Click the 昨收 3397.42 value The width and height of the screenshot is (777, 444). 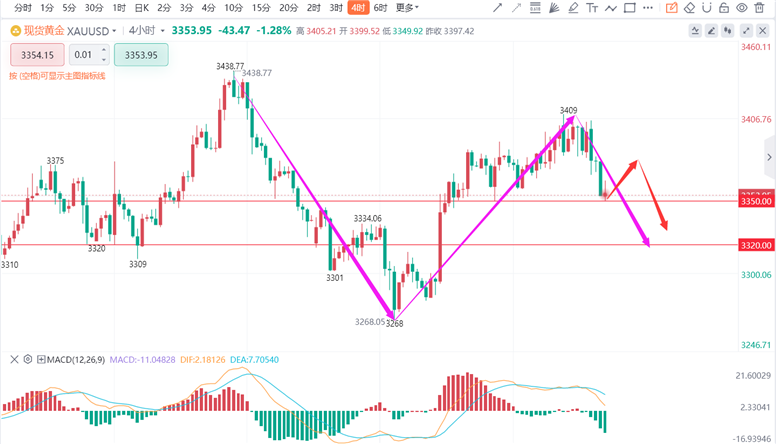coord(450,31)
